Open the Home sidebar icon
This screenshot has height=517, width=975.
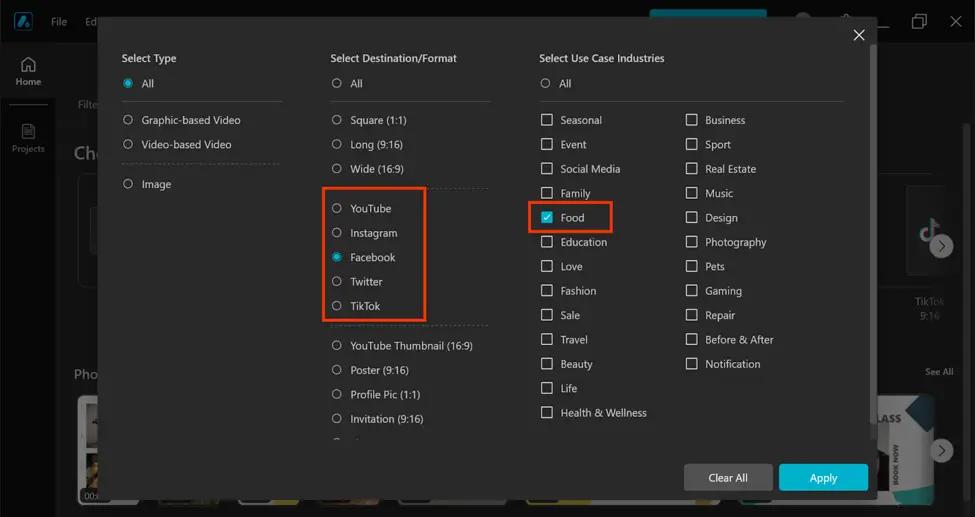click(28, 71)
